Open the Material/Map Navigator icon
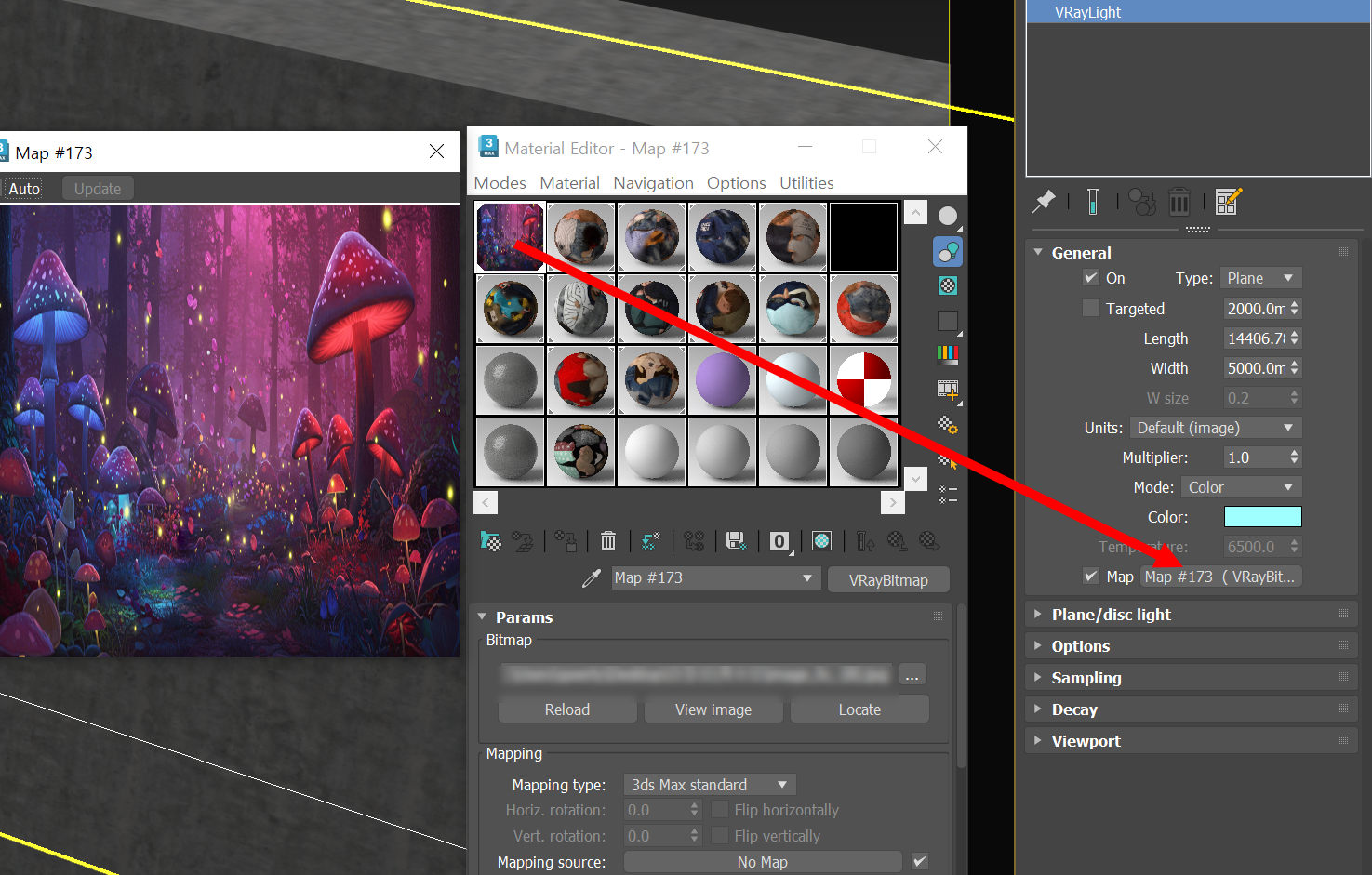 pos(947,495)
